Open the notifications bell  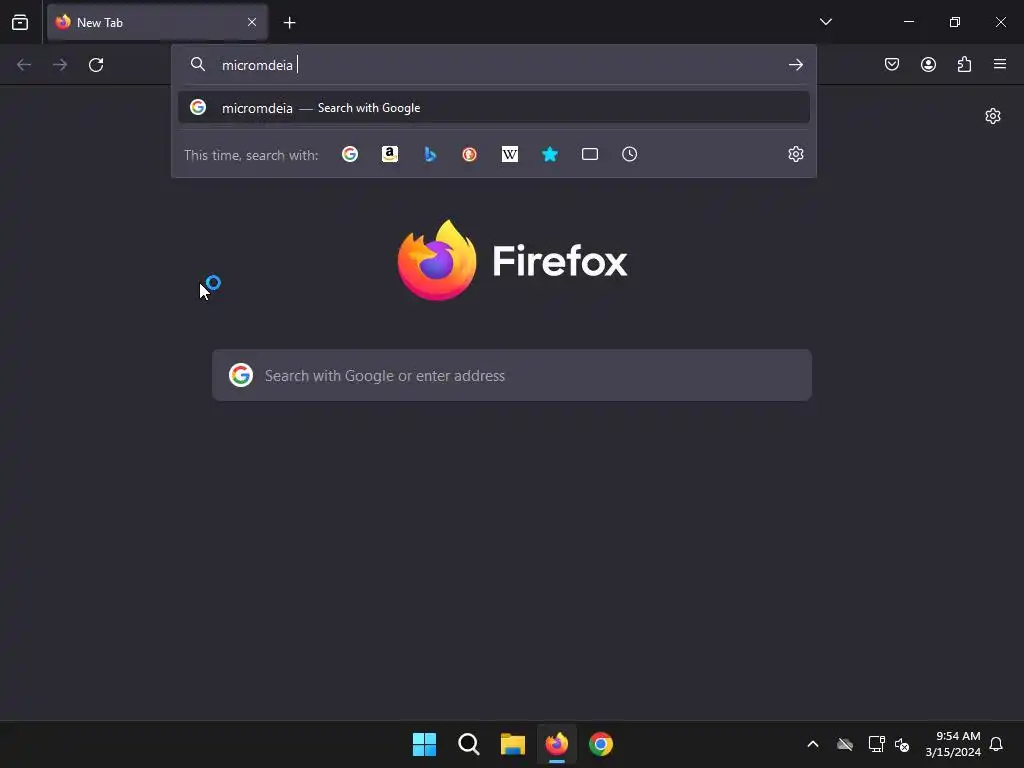(x=996, y=744)
